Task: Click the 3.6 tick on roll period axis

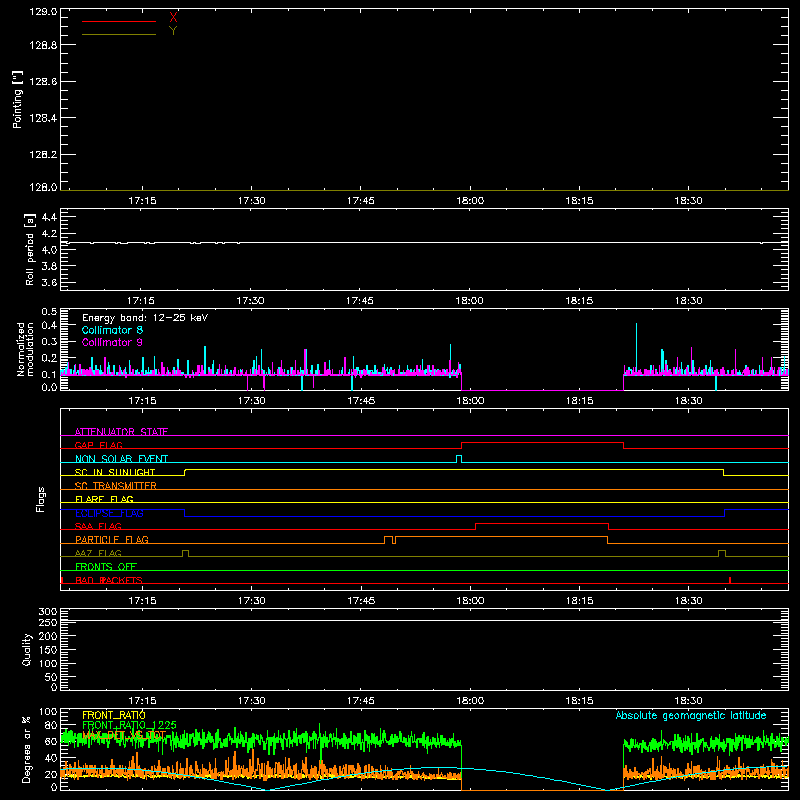Action: click(49, 282)
